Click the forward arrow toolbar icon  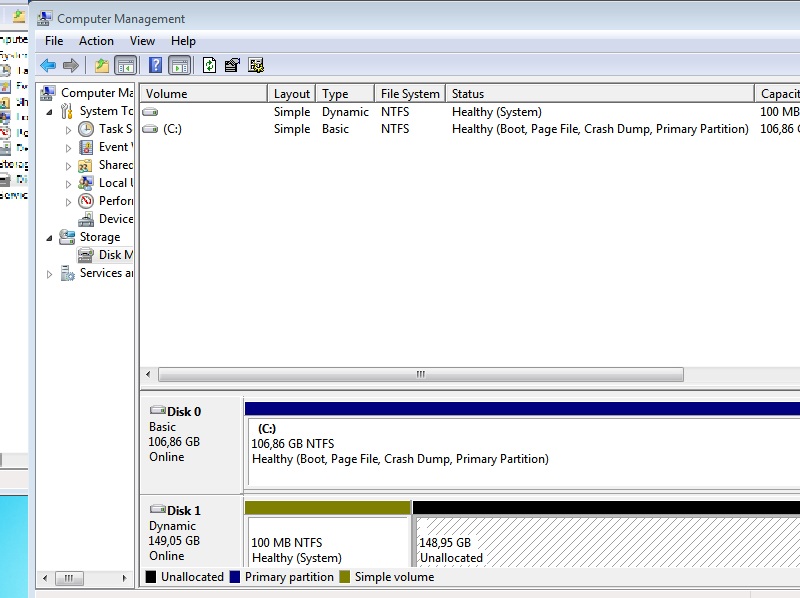pos(71,65)
